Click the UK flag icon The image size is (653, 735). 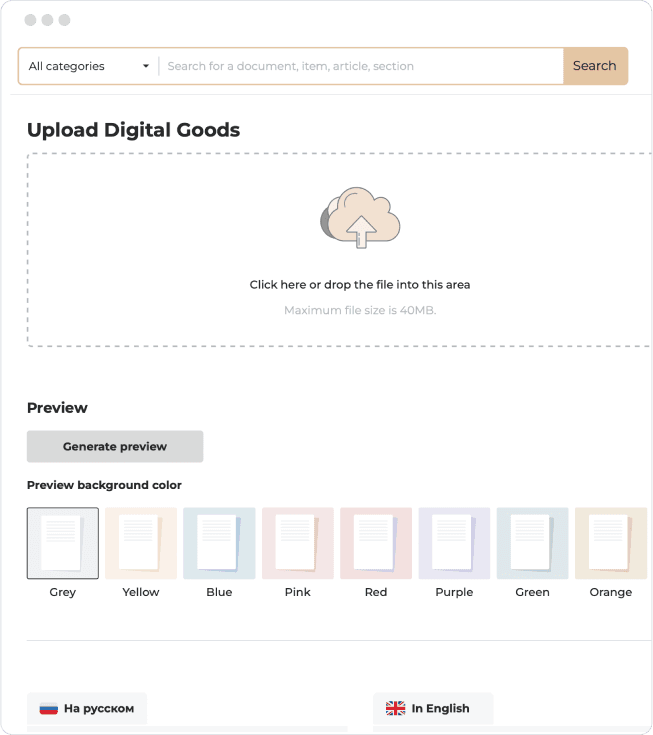pyautogui.click(x=395, y=709)
